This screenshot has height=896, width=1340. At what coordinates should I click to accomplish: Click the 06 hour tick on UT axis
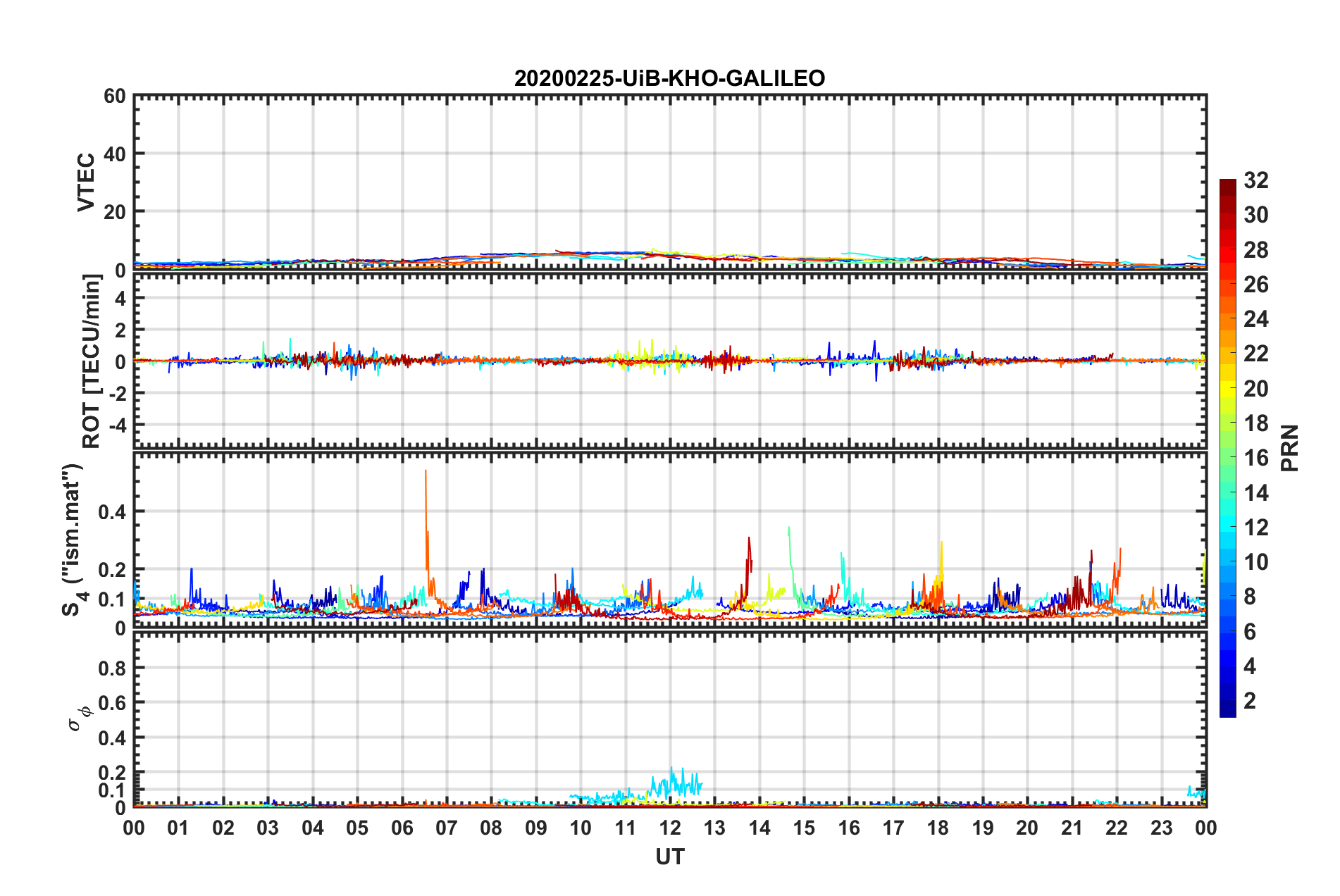pos(402,828)
